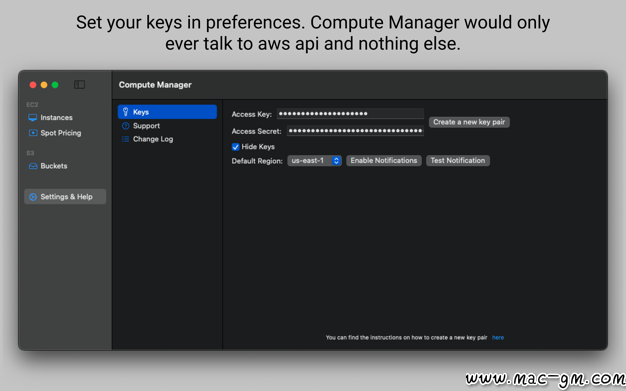
Task: Click the Change Log list icon
Action: point(125,139)
